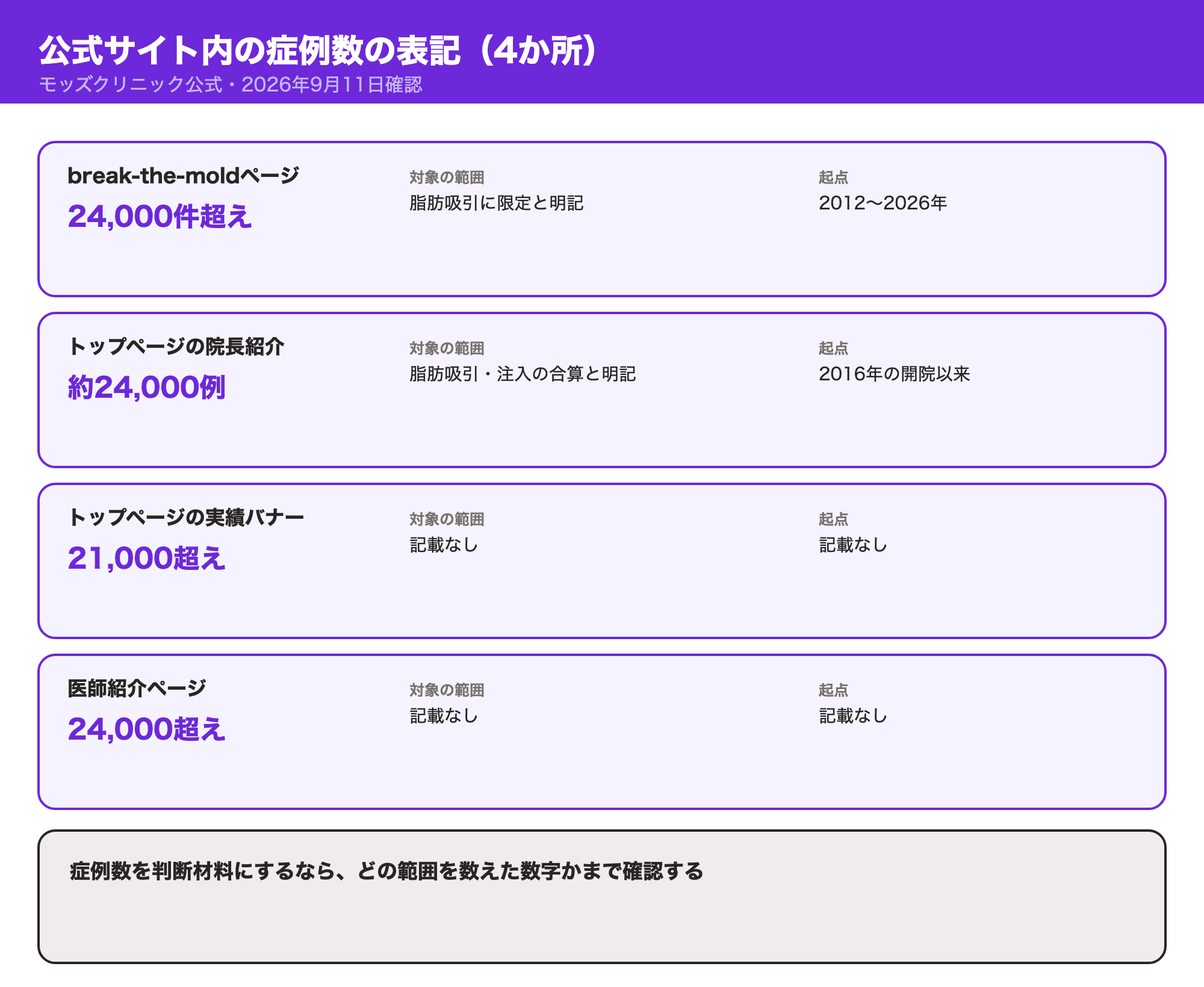This screenshot has width=1204, height=987.
Task: Click the conclusion 症例数を判断材料にするなら text
Action: (386, 871)
